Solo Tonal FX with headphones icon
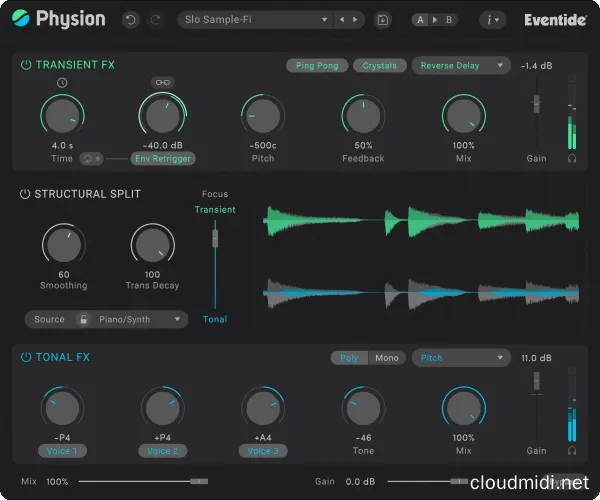This screenshot has height=500, width=600. coord(572,451)
